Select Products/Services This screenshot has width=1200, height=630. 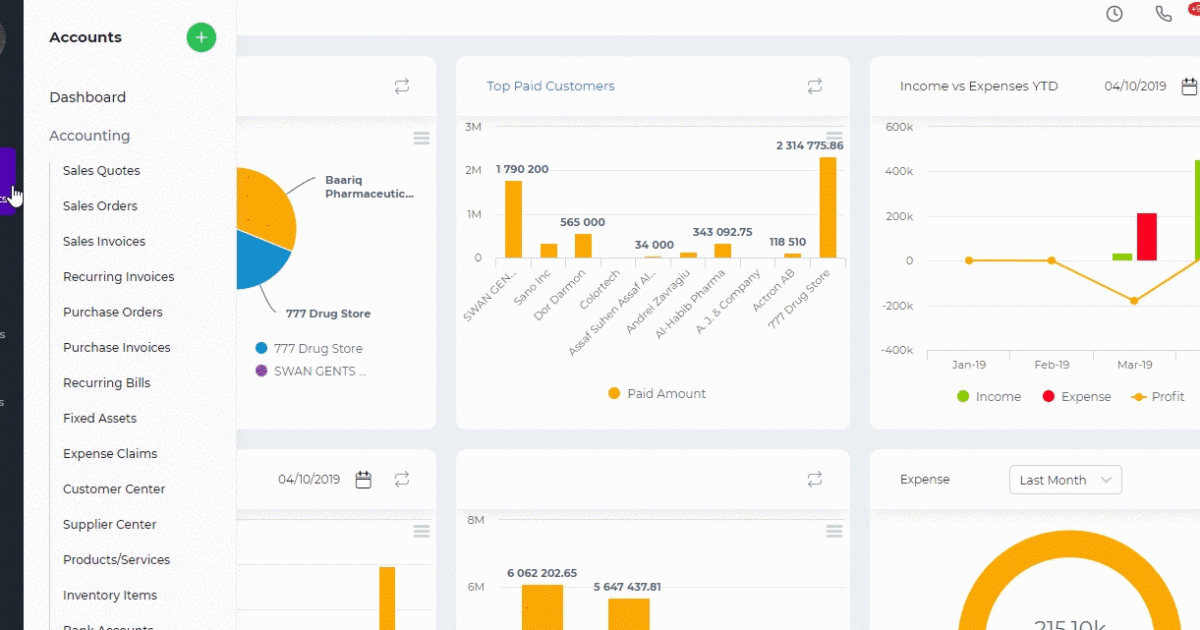coord(117,560)
